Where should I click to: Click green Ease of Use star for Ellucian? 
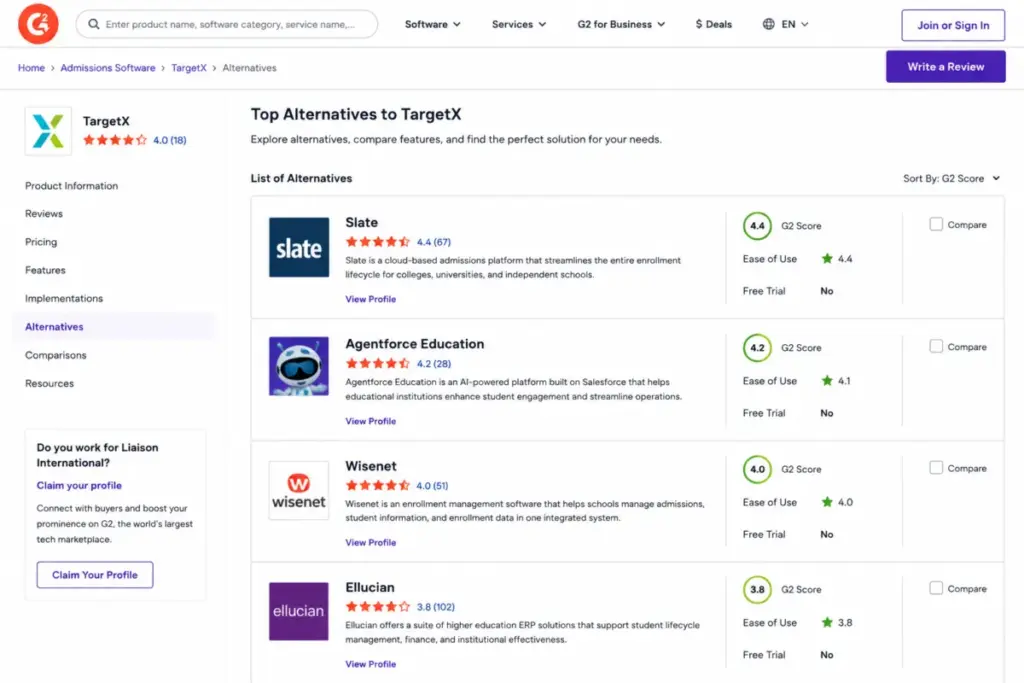coord(827,622)
